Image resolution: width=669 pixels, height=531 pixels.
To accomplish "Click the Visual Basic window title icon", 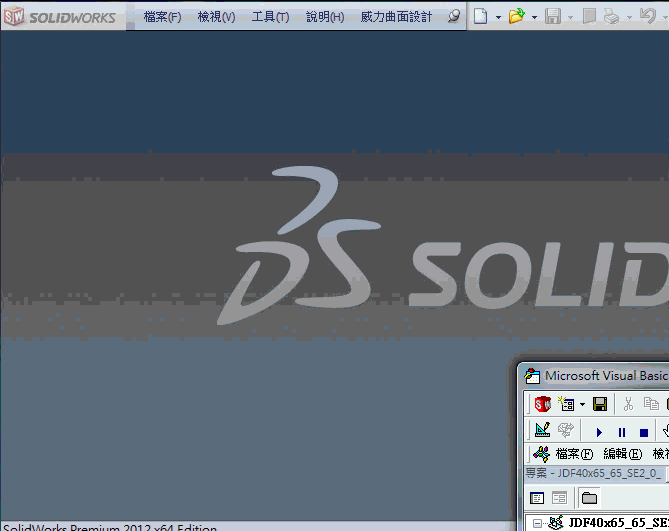I will (x=532, y=376).
